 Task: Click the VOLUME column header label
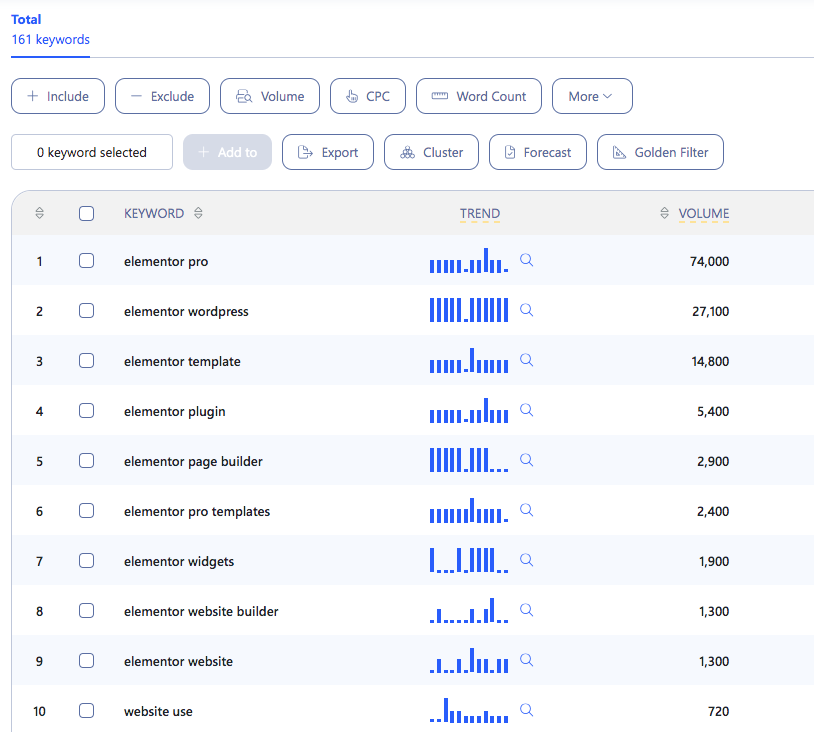tap(703, 213)
